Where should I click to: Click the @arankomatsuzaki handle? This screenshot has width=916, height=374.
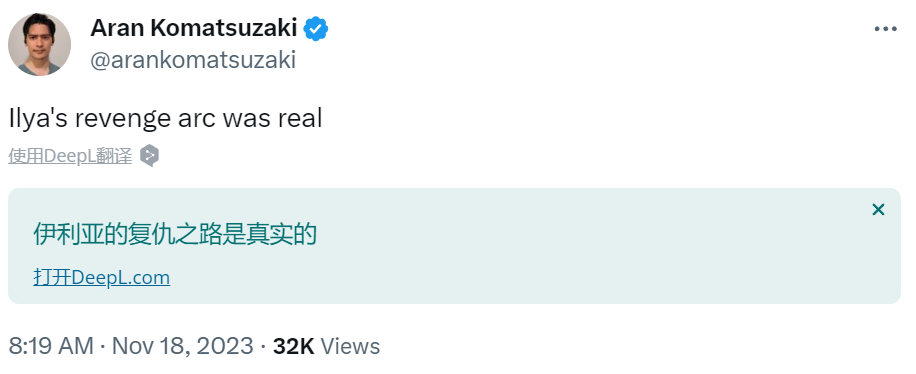point(193,60)
